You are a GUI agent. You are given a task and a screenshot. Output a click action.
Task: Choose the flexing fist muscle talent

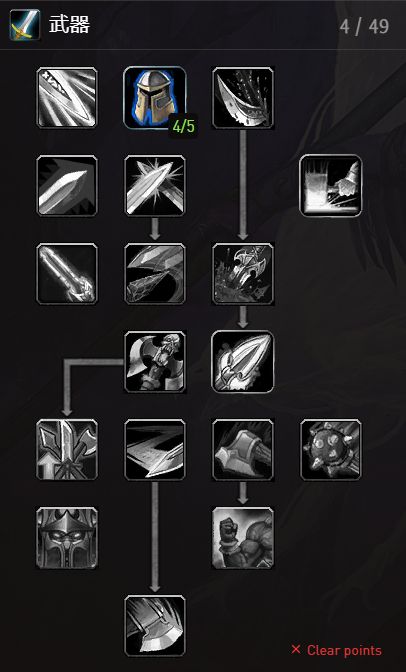(243, 538)
